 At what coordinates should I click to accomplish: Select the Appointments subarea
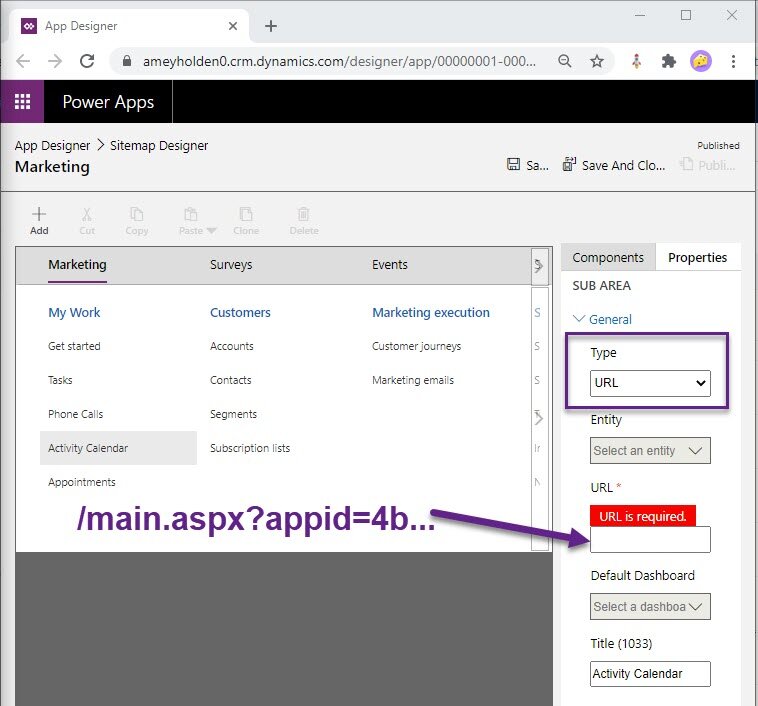82,482
